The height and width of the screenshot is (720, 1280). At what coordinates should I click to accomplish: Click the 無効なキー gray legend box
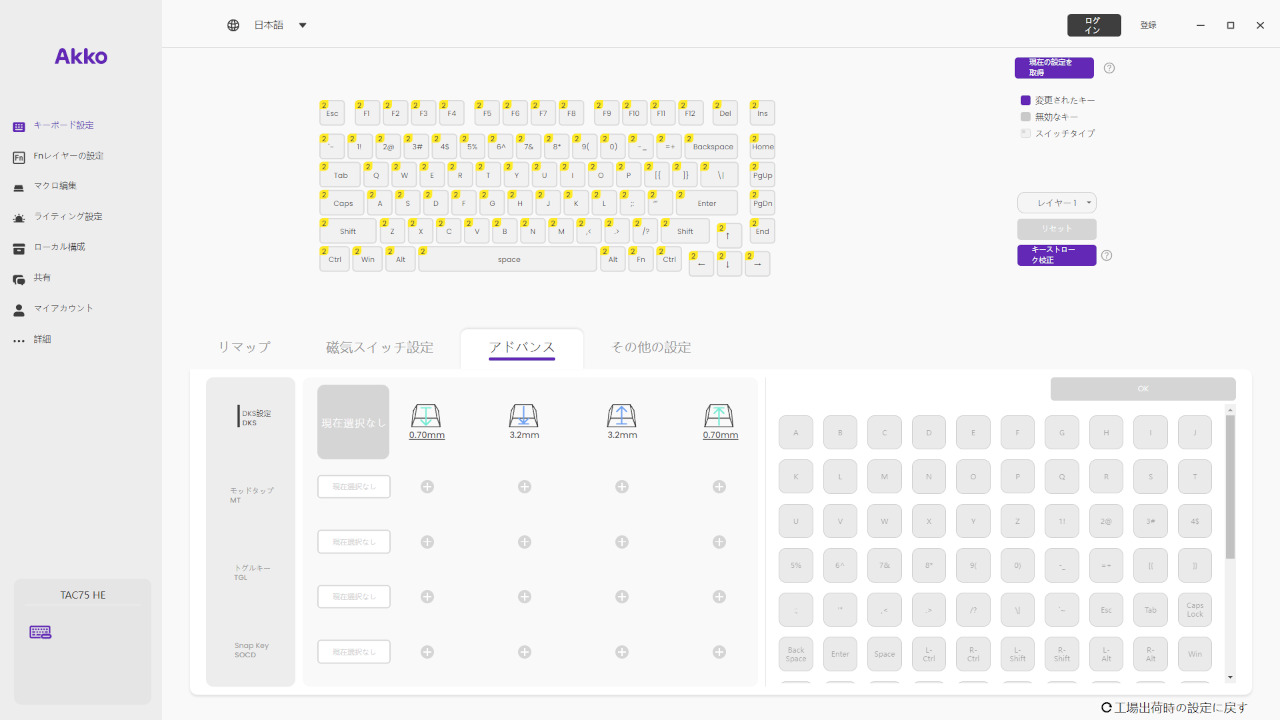point(1025,117)
